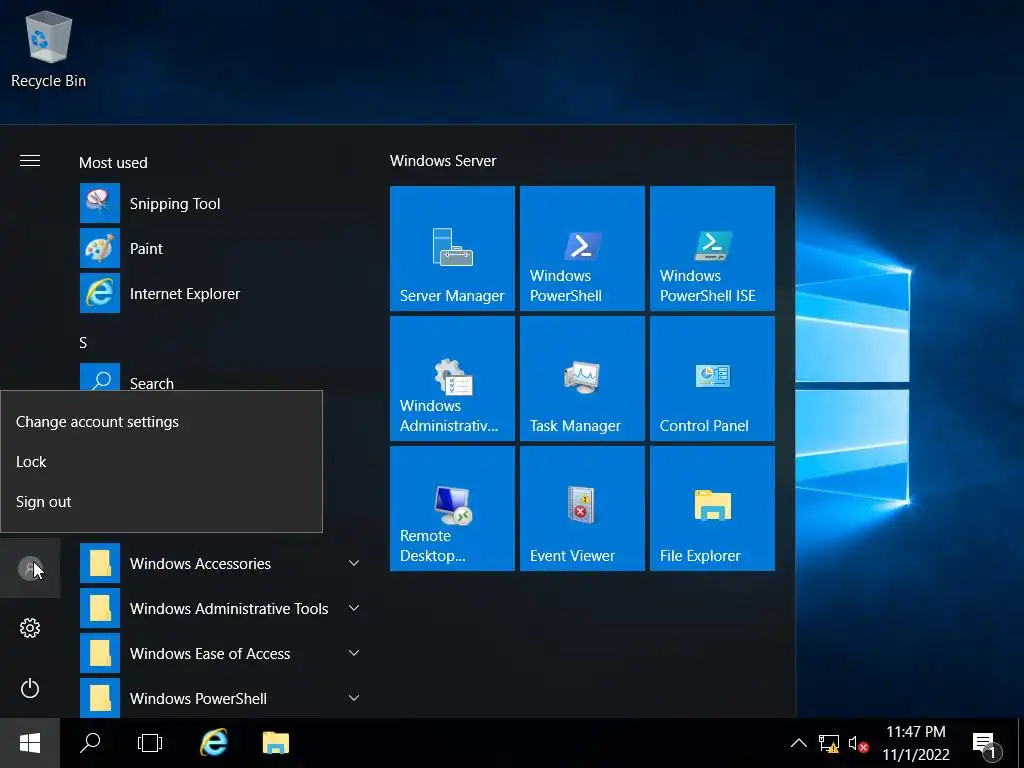This screenshot has width=1024, height=768.
Task: Expand Windows Ease of Access chevron
Action: pyautogui.click(x=354, y=653)
